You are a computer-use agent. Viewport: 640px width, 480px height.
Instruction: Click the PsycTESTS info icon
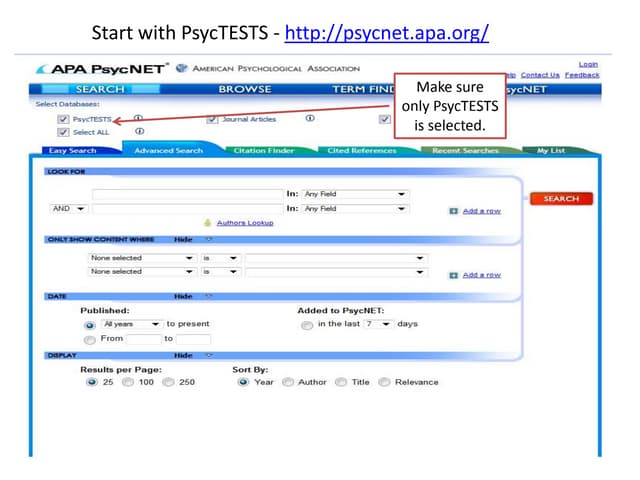coord(138,118)
